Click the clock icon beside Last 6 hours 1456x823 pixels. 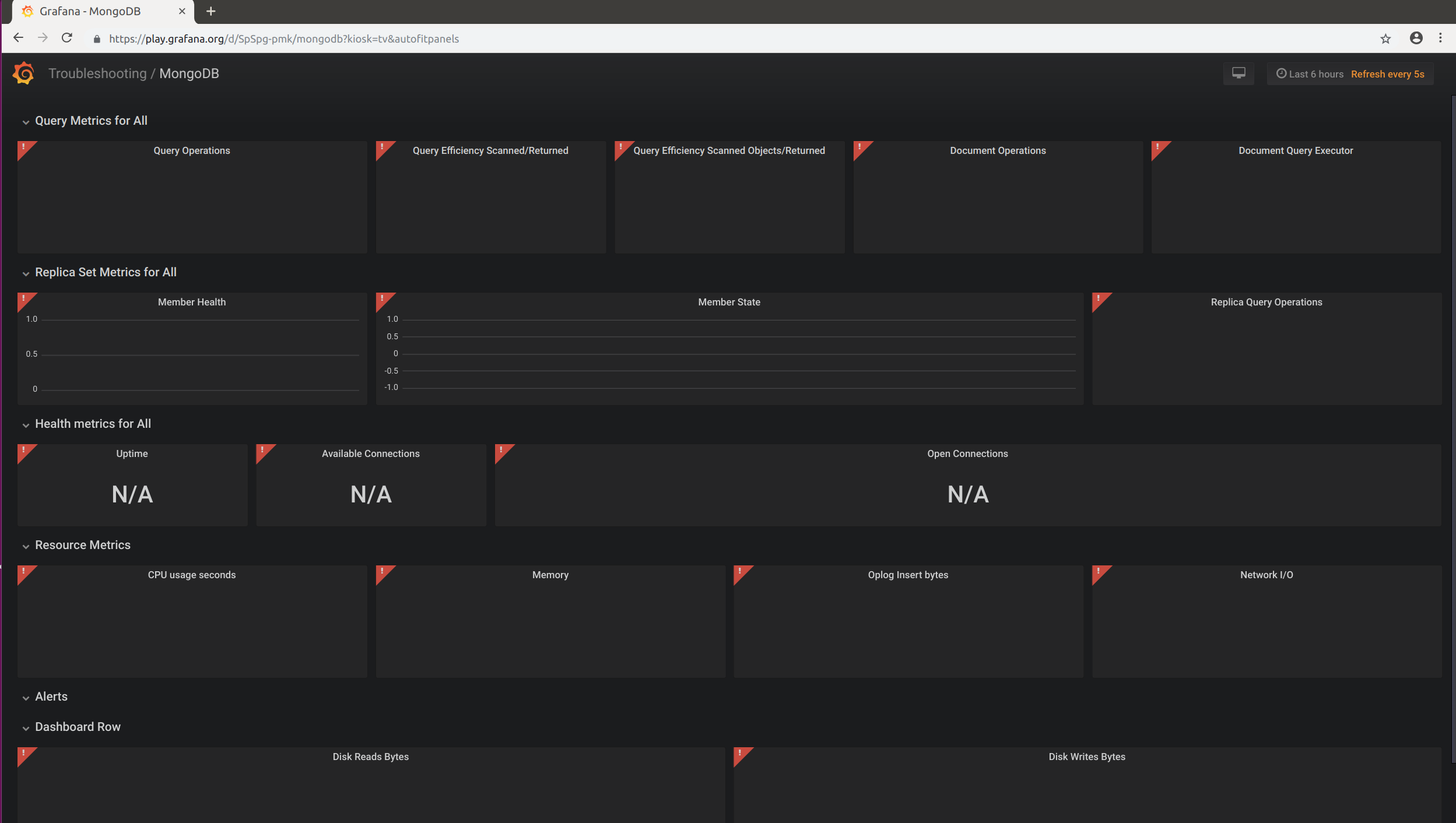tap(1281, 73)
